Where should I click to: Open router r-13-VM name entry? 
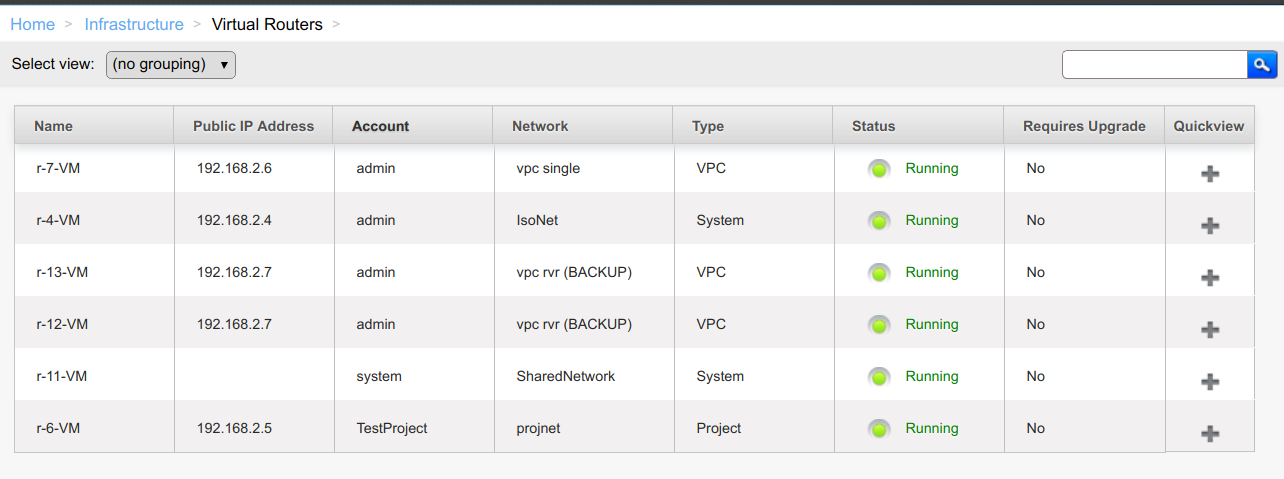point(62,272)
